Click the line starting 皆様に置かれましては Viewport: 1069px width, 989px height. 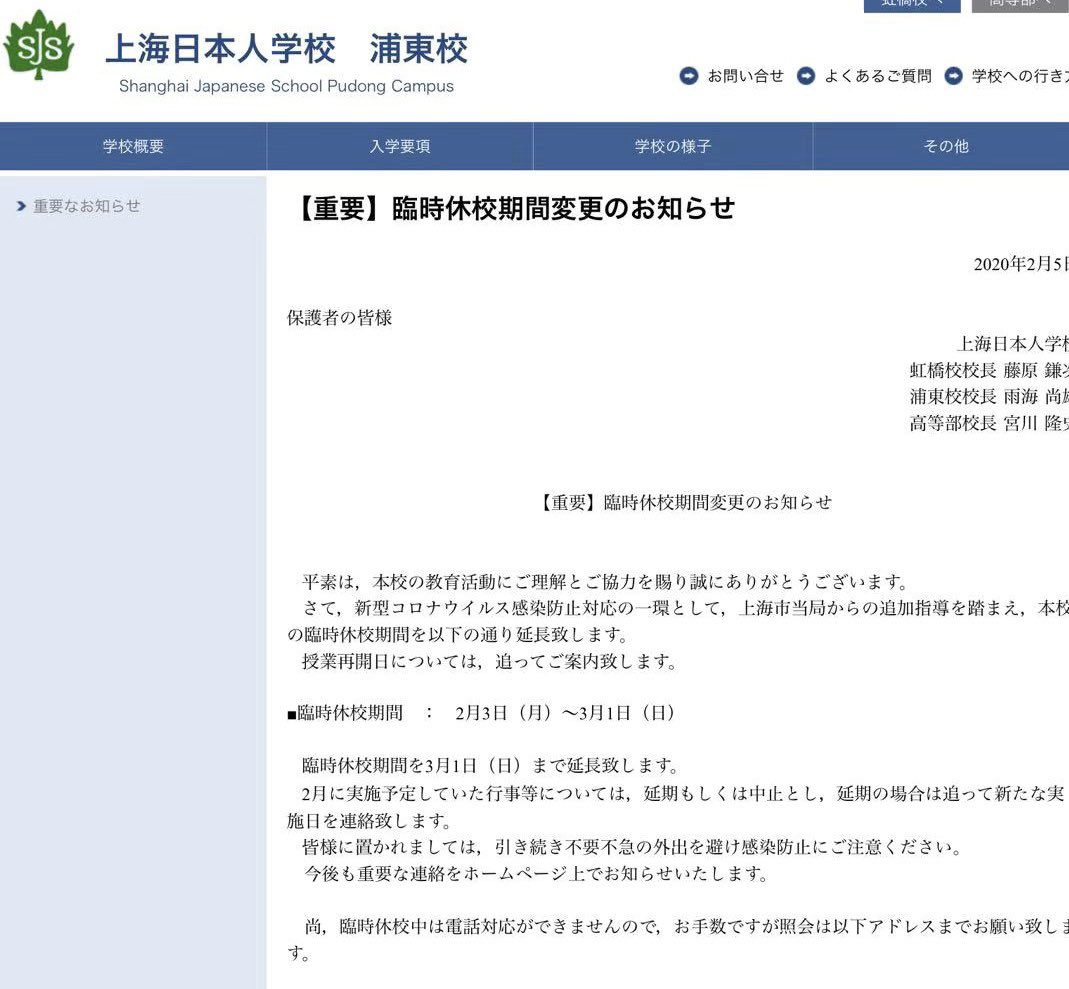tap(632, 847)
